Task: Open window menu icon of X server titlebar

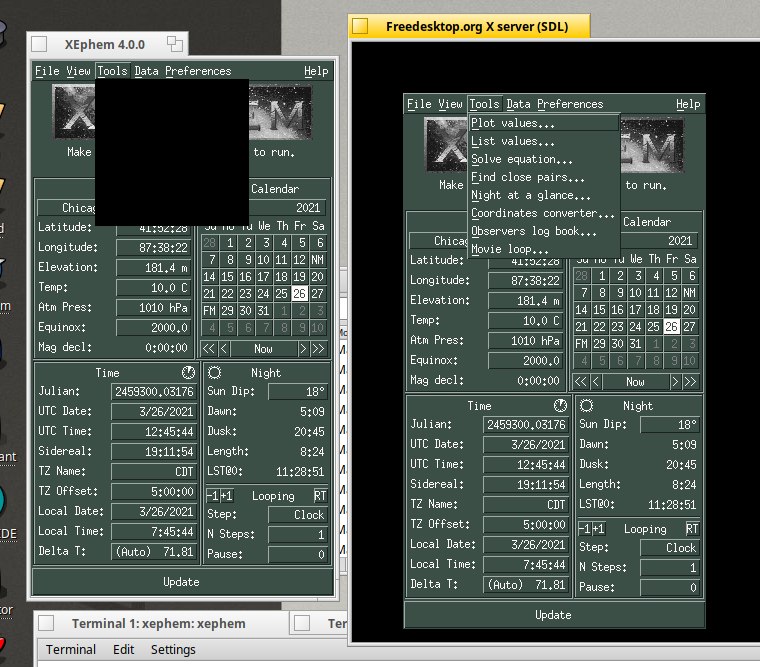Action: 360,26
